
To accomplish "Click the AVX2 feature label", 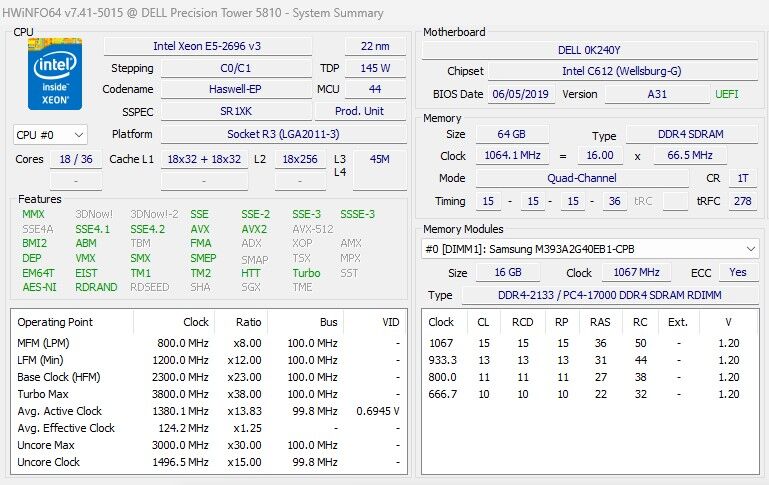I will pos(254,229).
